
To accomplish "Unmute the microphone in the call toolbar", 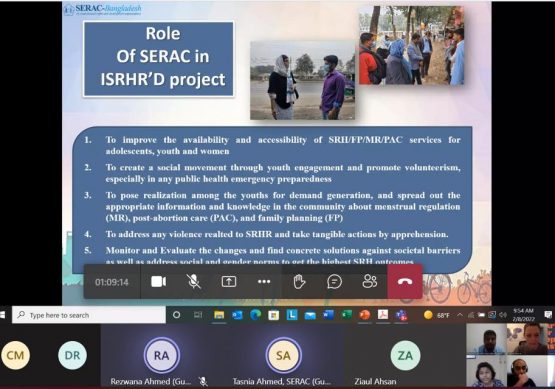I will [x=194, y=282].
